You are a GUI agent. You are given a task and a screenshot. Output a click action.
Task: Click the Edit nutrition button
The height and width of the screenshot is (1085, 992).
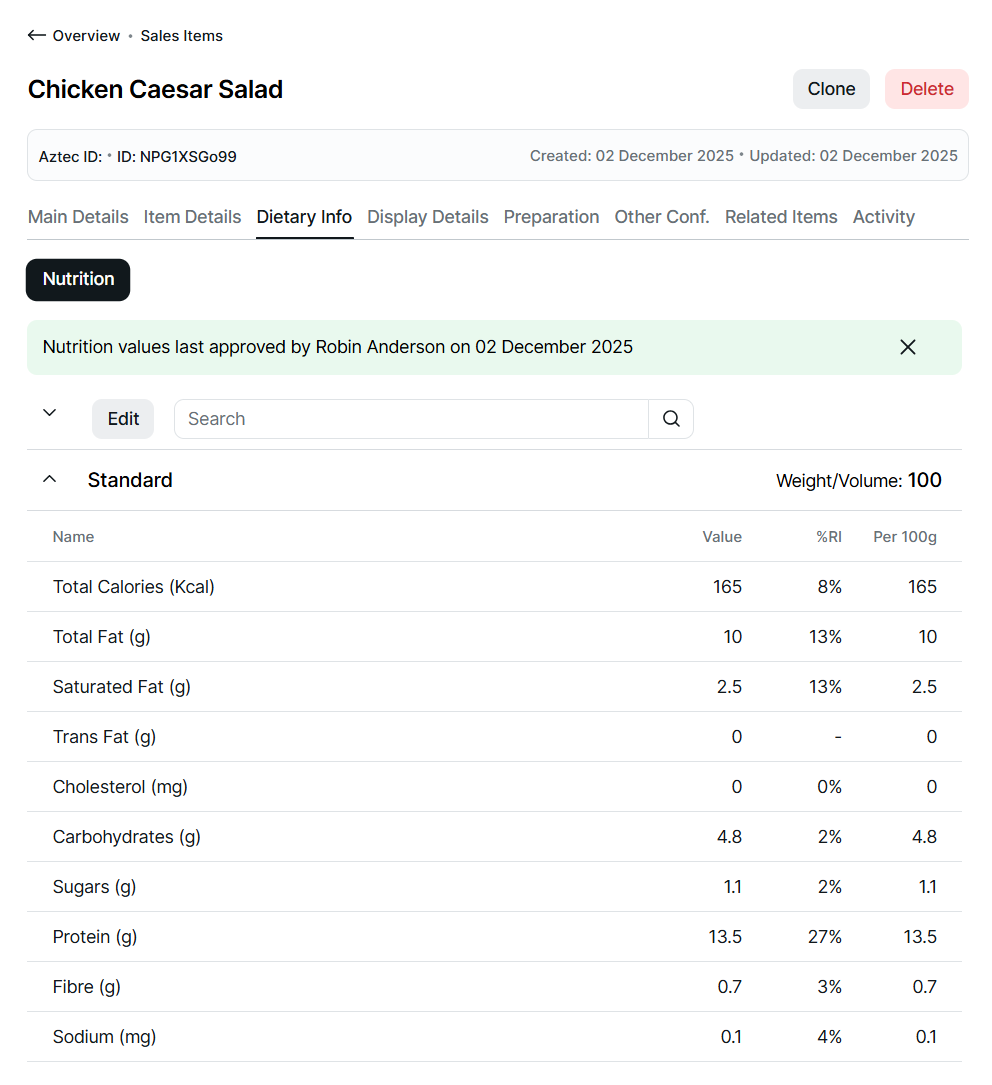(x=123, y=419)
